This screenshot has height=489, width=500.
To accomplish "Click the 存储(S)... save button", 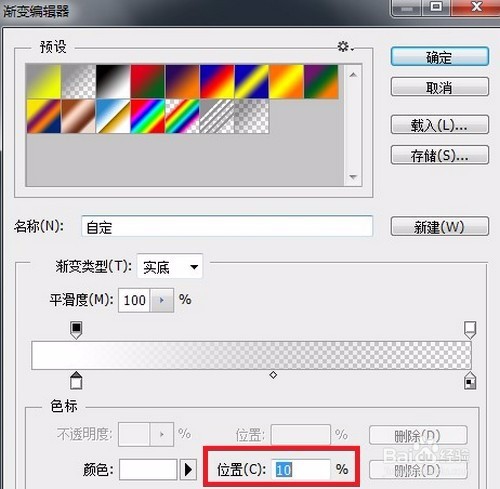I will [440, 155].
